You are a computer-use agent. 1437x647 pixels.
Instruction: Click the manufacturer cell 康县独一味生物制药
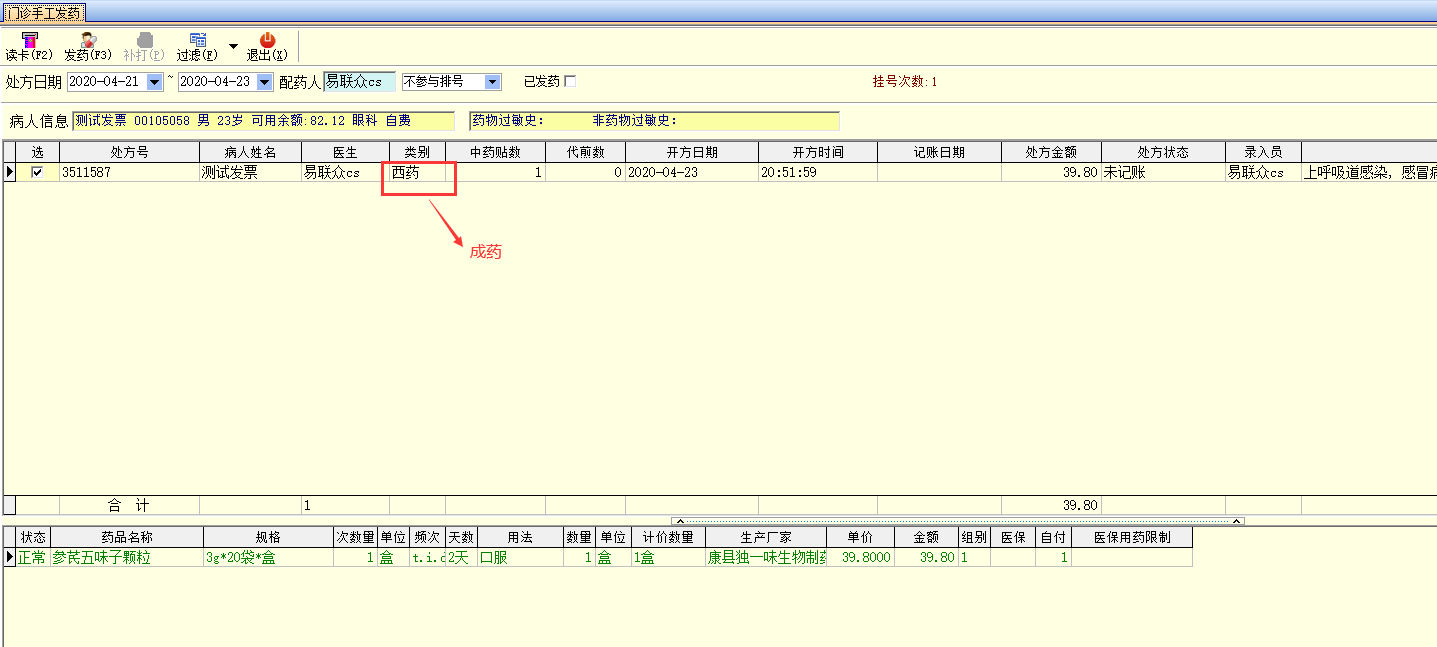[x=766, y=557]
